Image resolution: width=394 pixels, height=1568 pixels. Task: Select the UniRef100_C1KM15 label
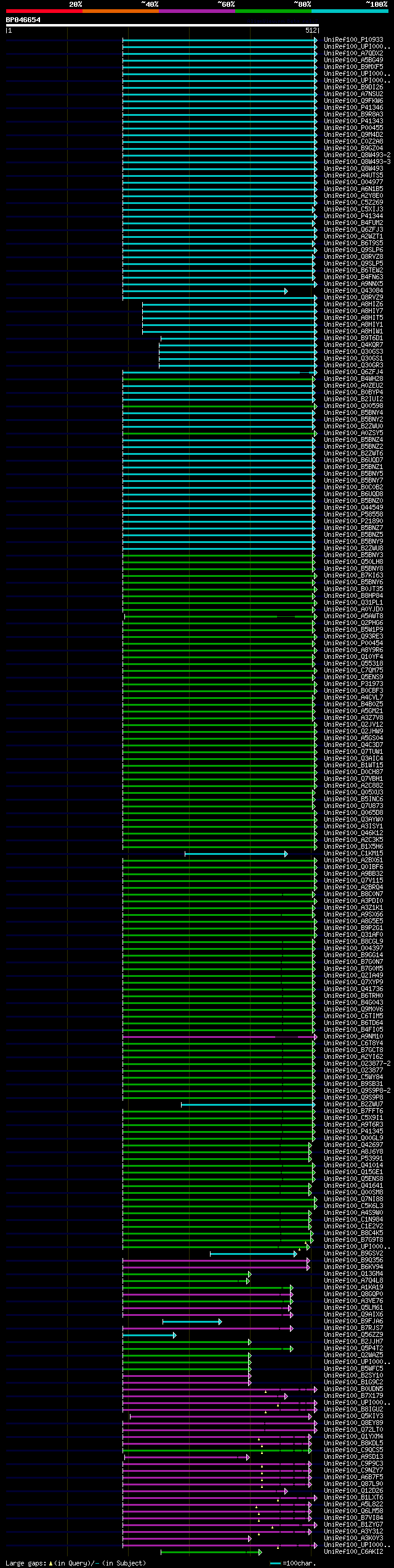point(353,854)
